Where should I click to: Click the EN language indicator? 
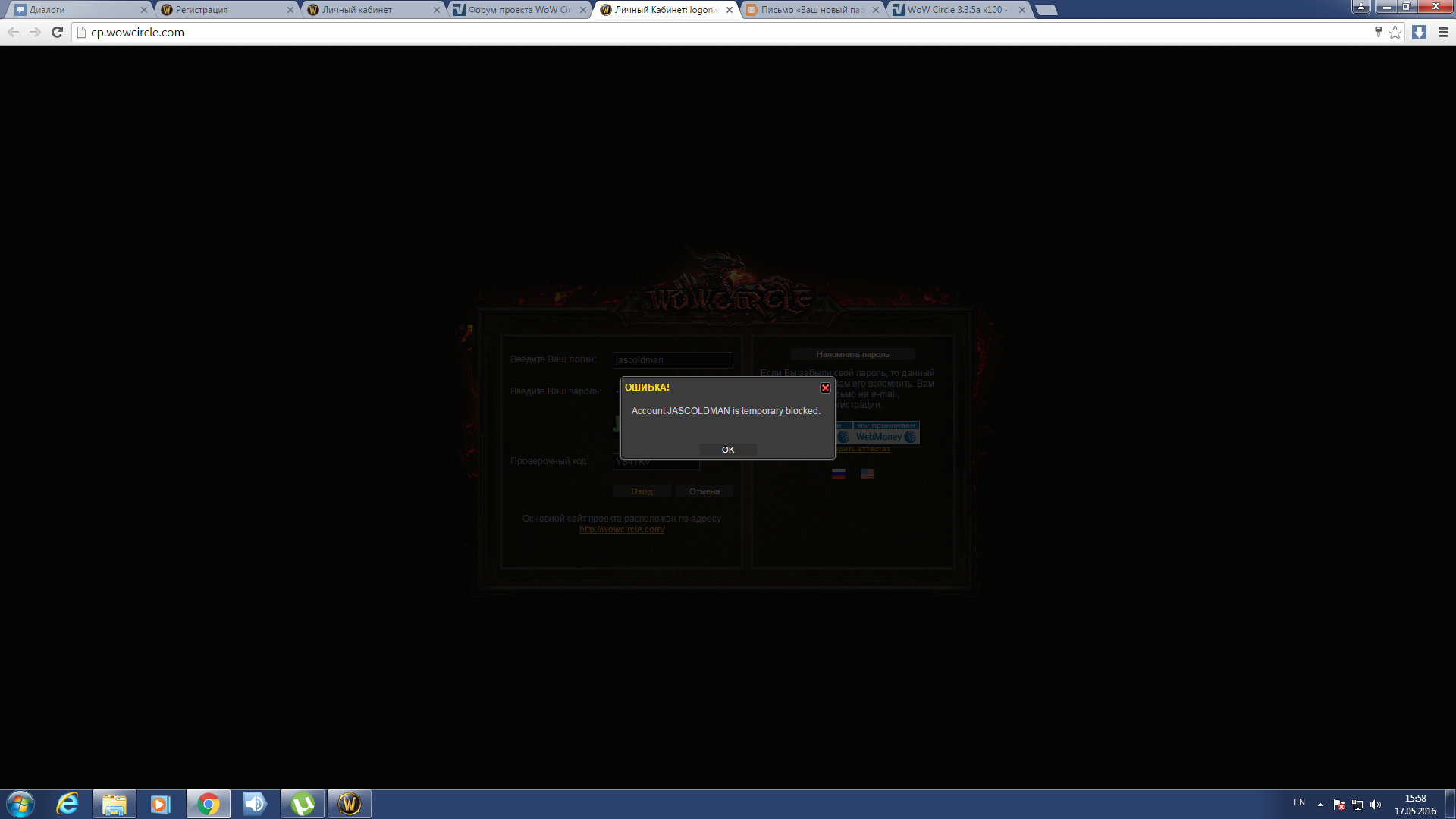click(1299, 802)
